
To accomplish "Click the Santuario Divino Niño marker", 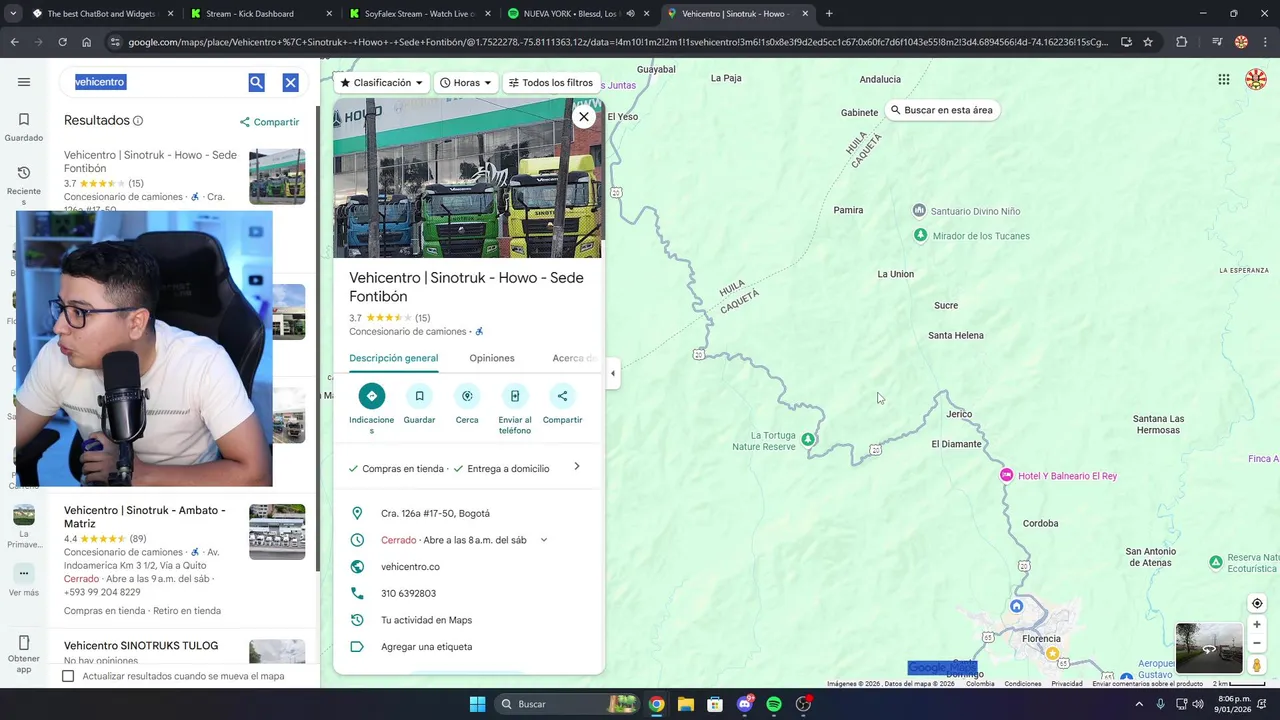I will coord(919,210).
